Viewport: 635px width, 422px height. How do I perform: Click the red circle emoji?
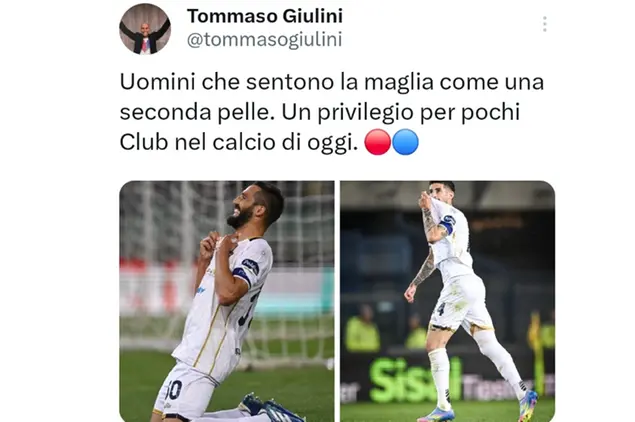[377, 142]
